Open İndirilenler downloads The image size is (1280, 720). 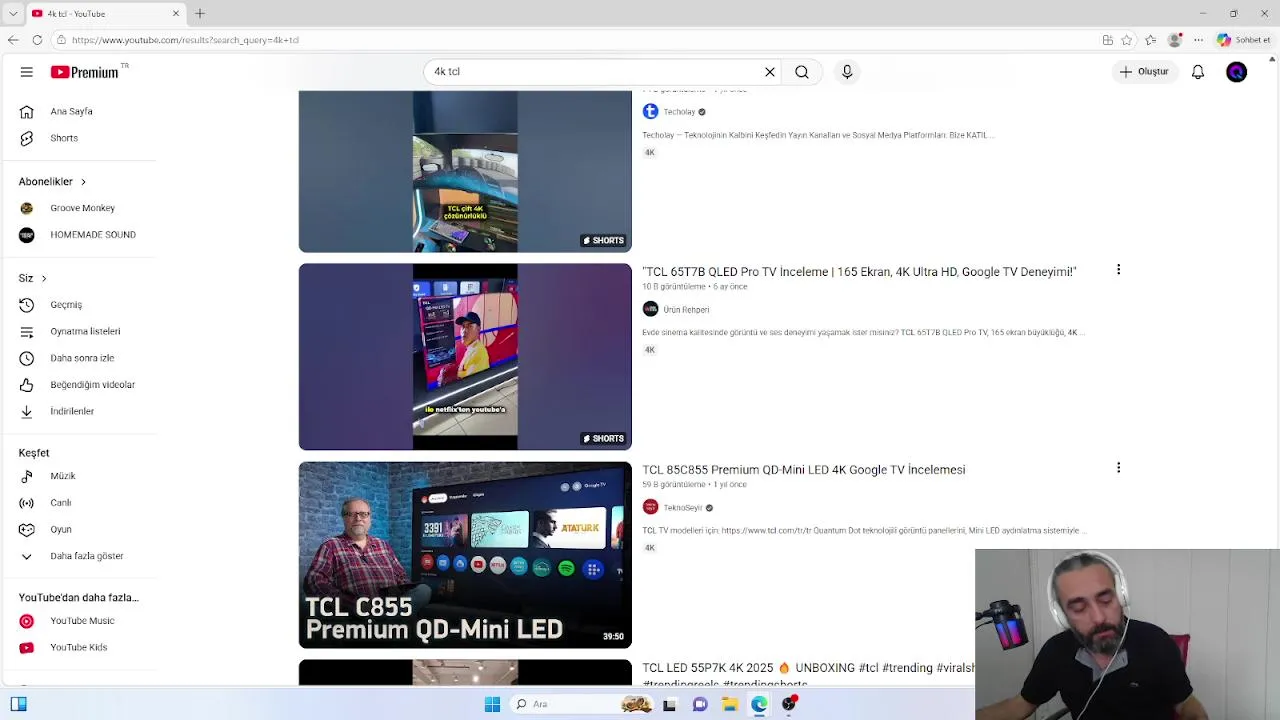pos(72,411)
